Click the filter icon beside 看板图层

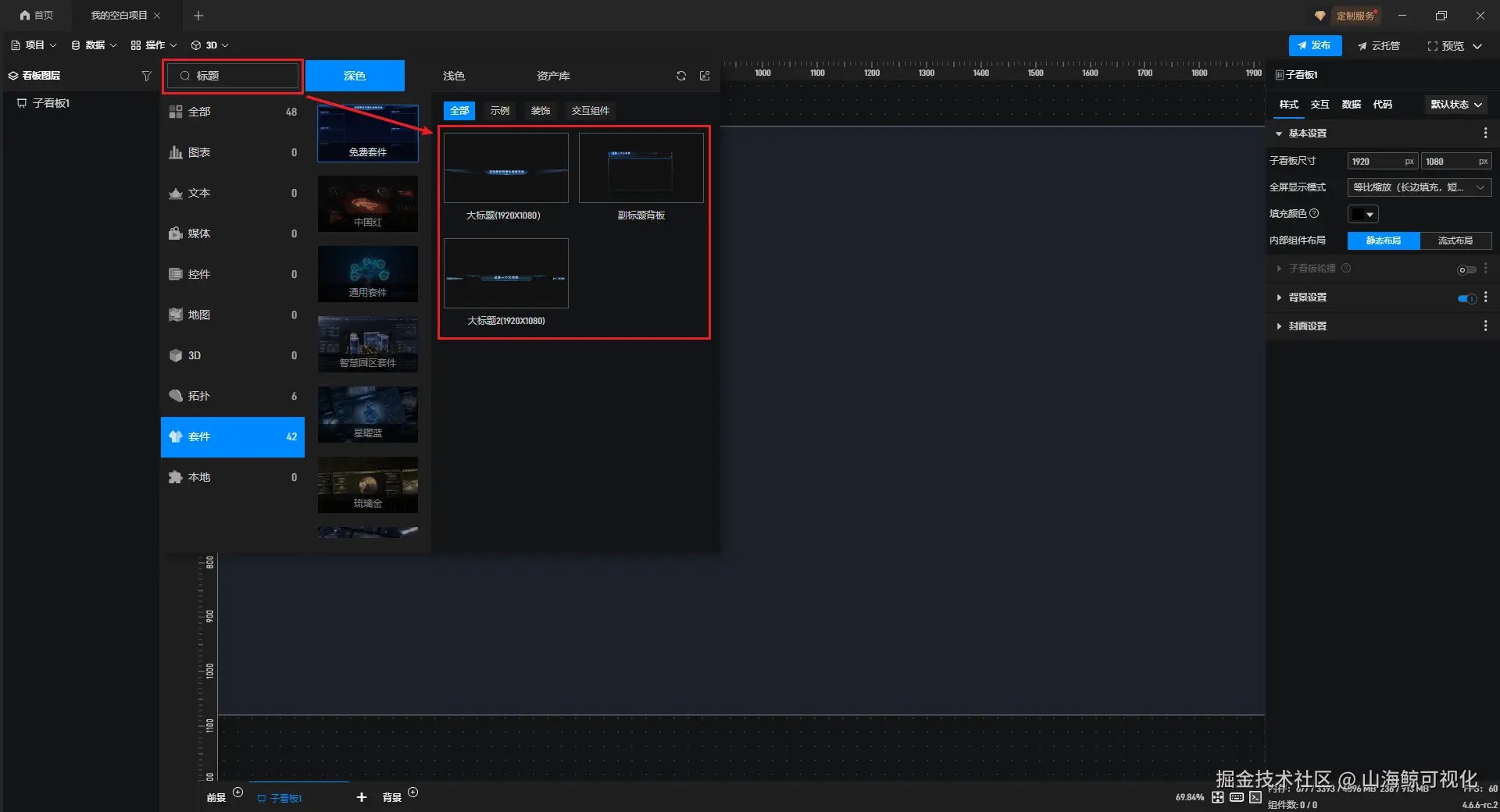pos(146,76)
